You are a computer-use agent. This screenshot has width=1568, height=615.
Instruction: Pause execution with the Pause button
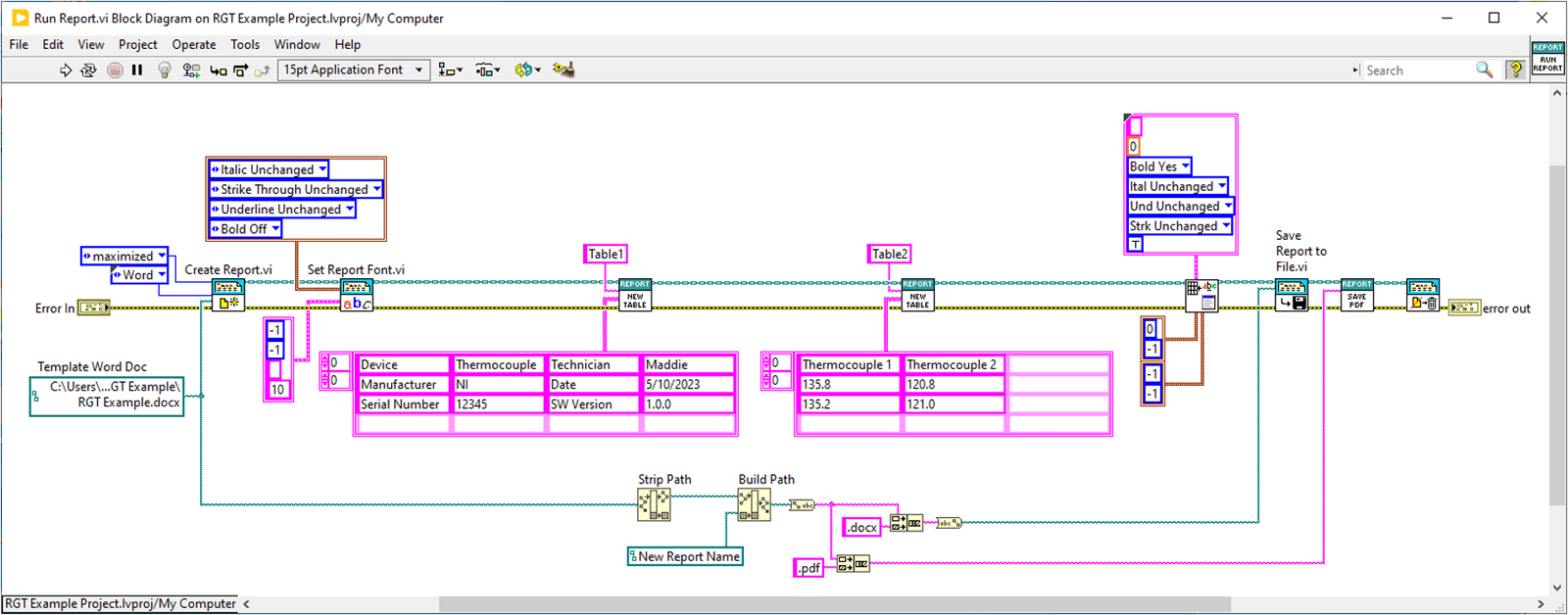(137, 71)
